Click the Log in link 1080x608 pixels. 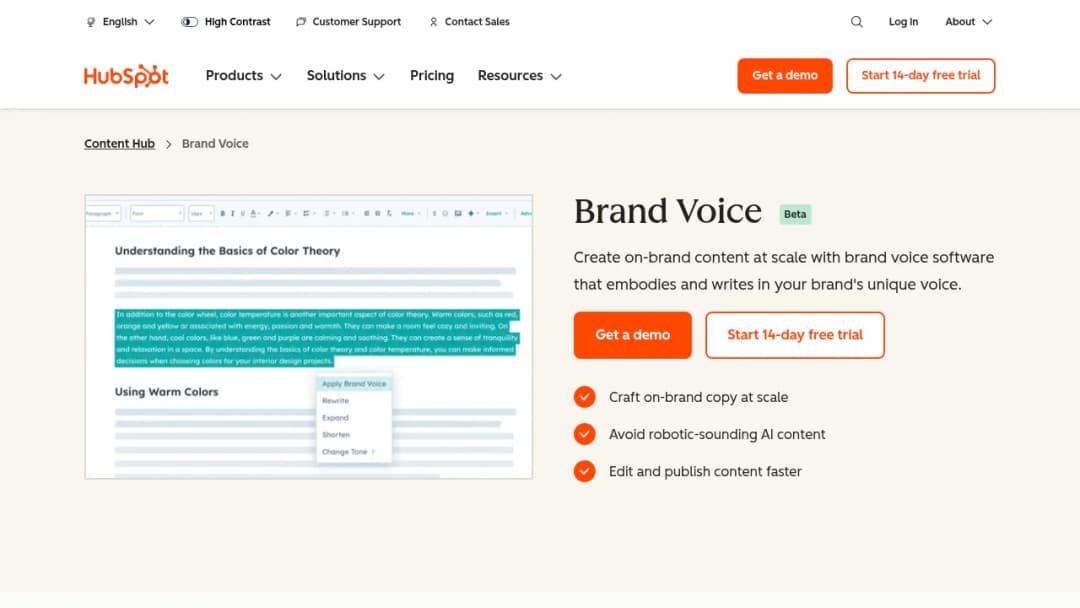[903, 22]
